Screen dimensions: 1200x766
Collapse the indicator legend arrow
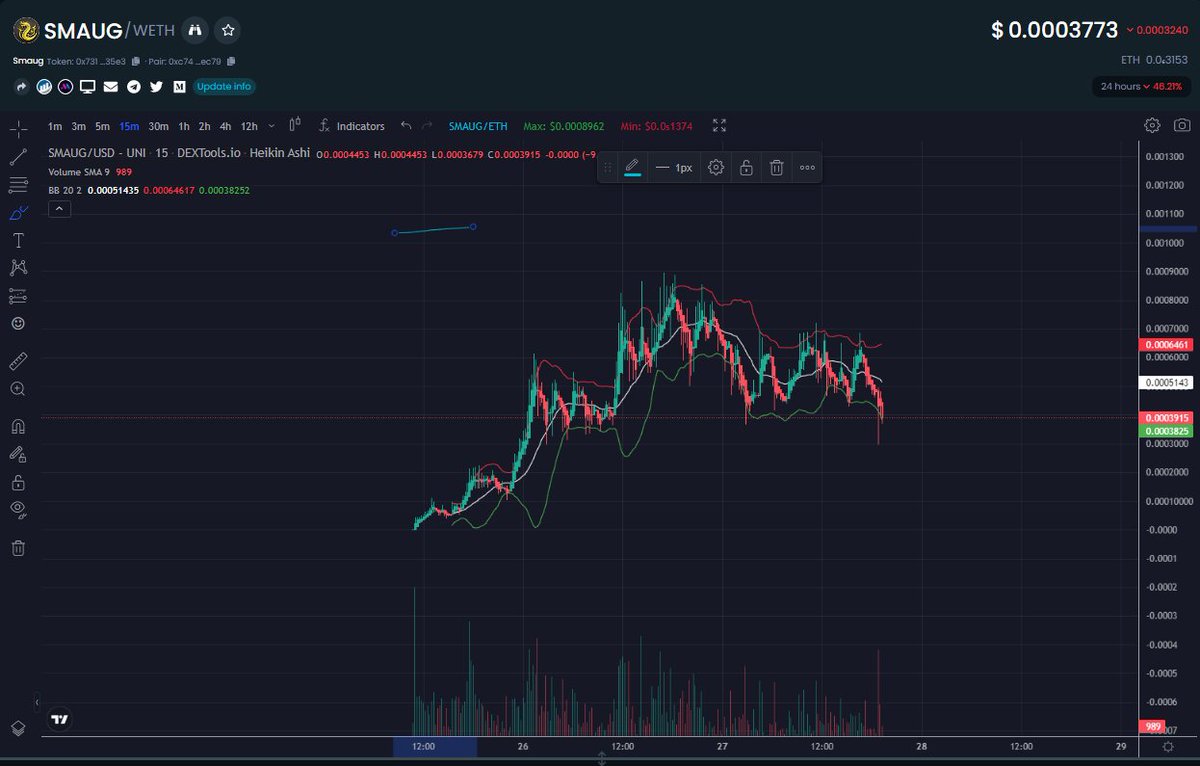point(59,208)
